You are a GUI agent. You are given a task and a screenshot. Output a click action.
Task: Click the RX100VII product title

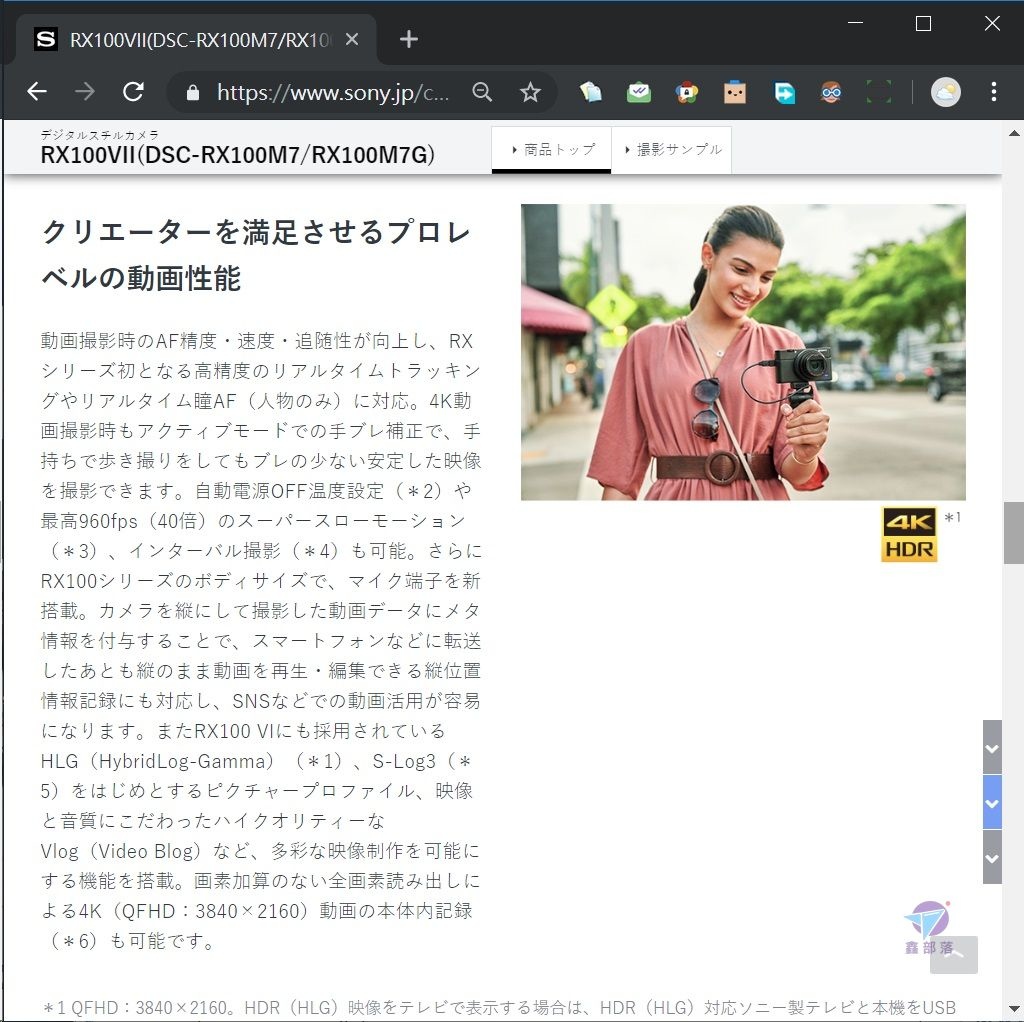coord(238,155)
